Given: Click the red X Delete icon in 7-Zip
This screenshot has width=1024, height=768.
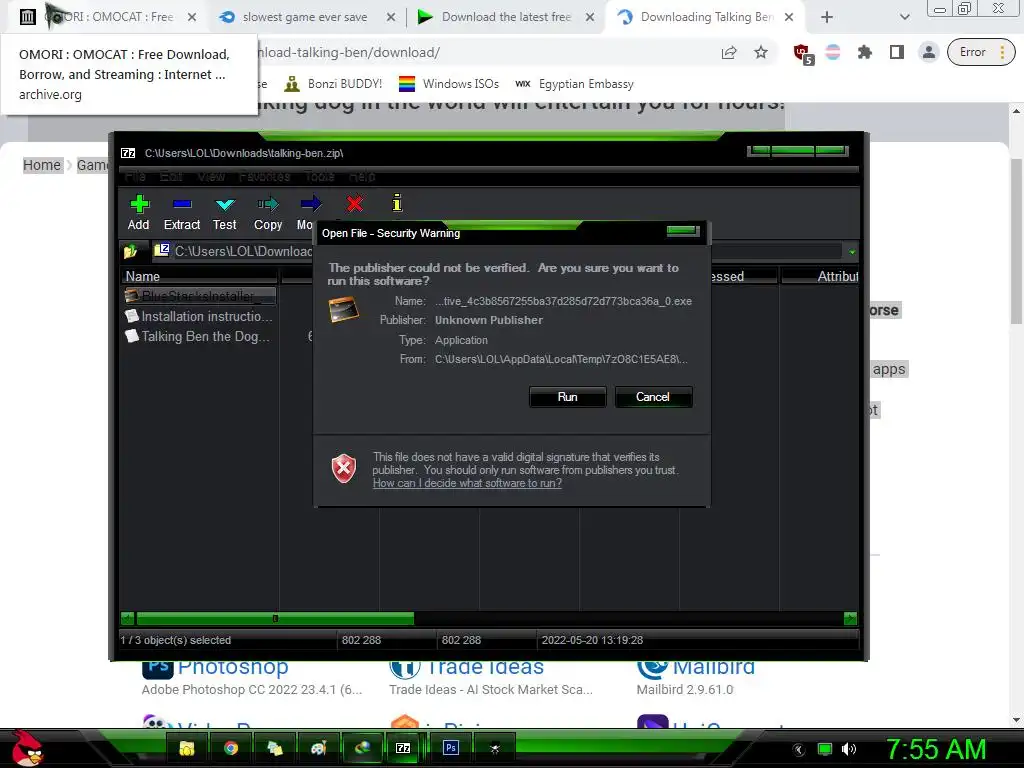Looking at the screenshot, I should click(x=355, y=204).
